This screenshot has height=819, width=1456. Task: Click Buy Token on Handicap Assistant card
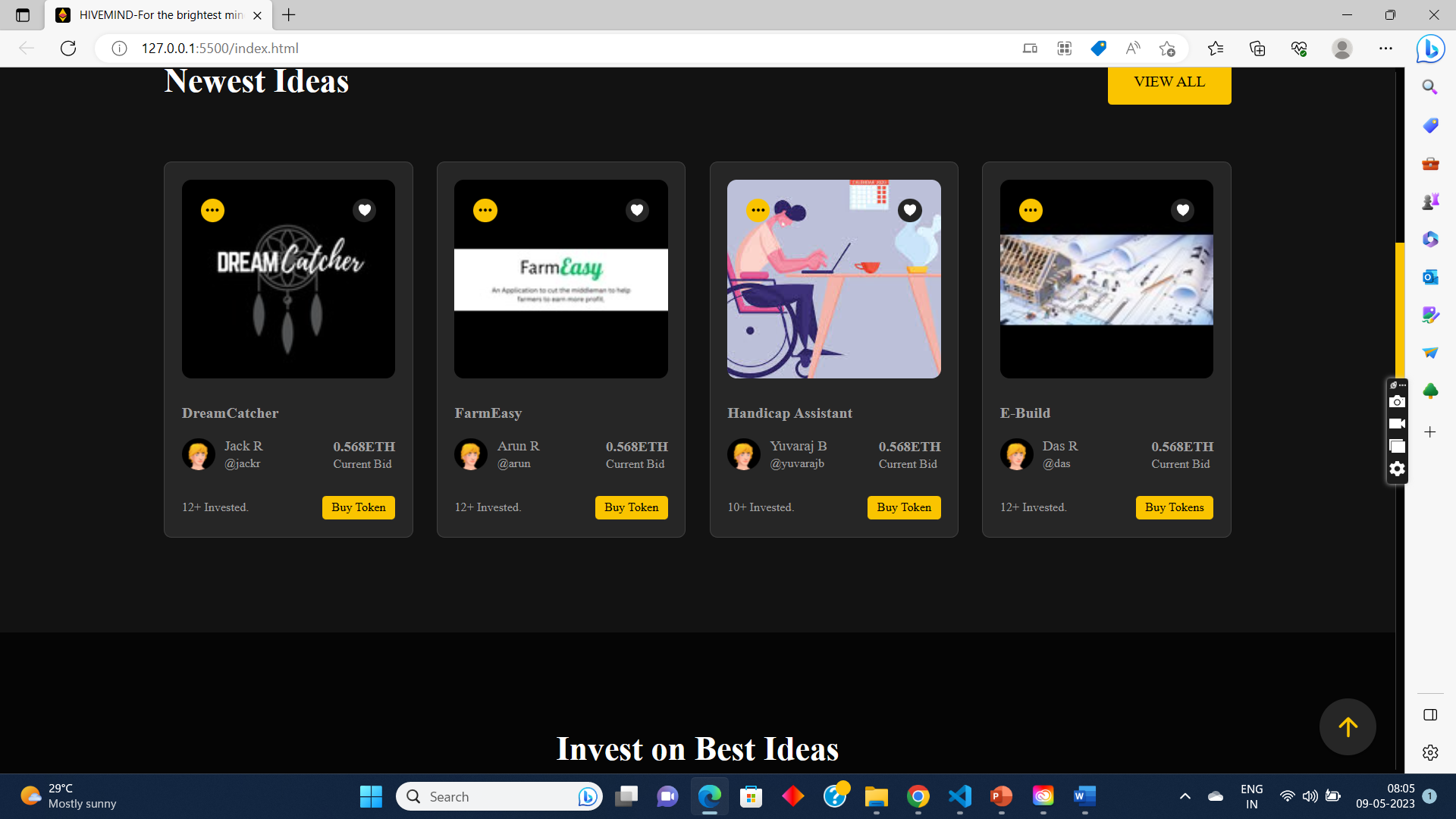click(x=904, y=507)
